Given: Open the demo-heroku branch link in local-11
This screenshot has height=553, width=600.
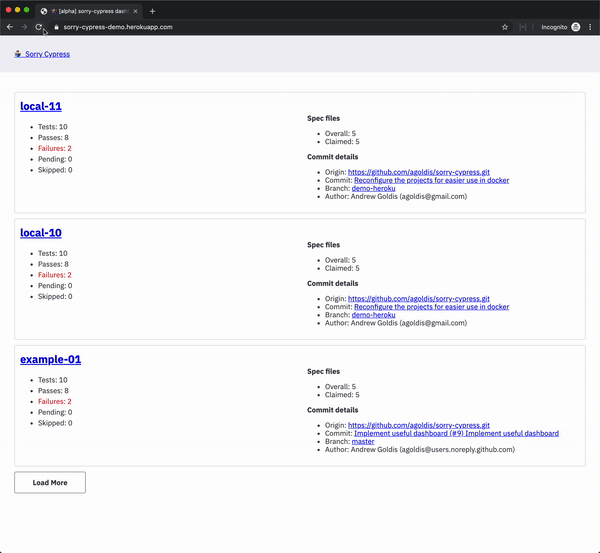Looking at the screenshot, I should [x=373, y=188].
